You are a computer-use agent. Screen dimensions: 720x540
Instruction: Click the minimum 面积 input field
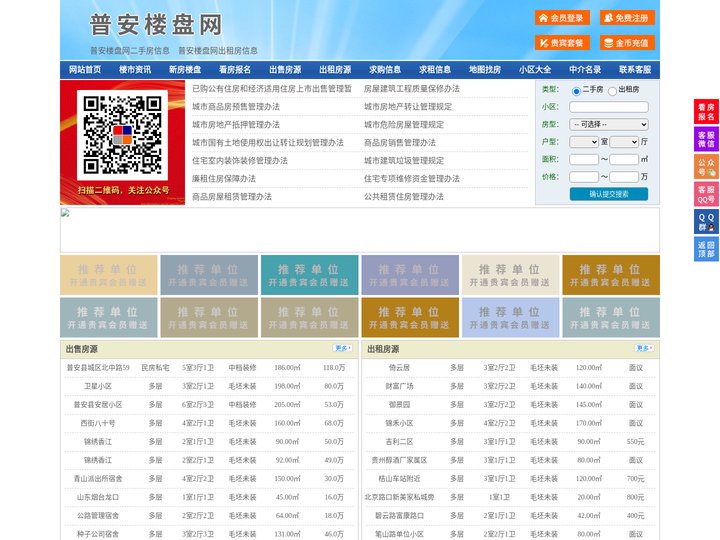(584, 159)
